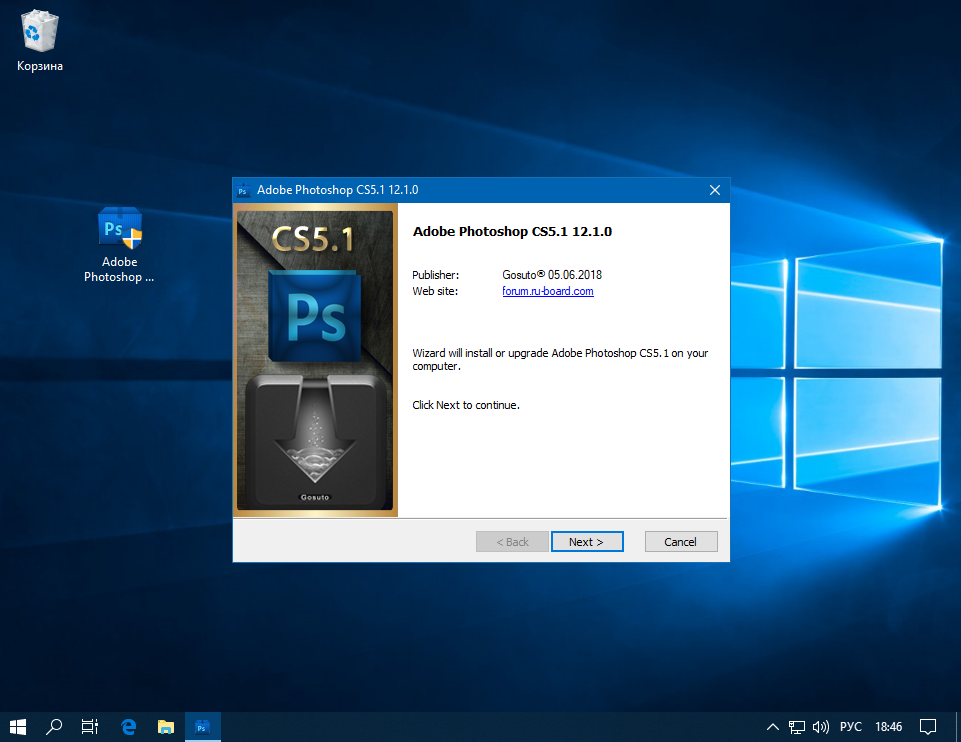Open the notification Action Center
The height and width of the screenshot is (742, 961).
click(928, 726)
